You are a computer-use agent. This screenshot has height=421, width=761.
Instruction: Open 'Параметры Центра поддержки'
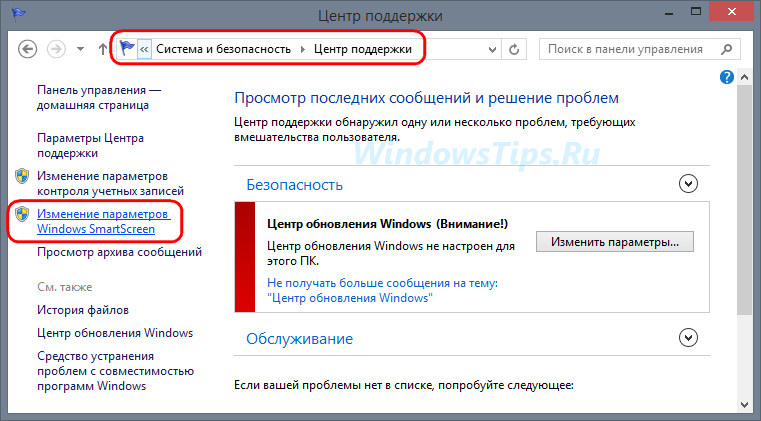coord(90,146)
